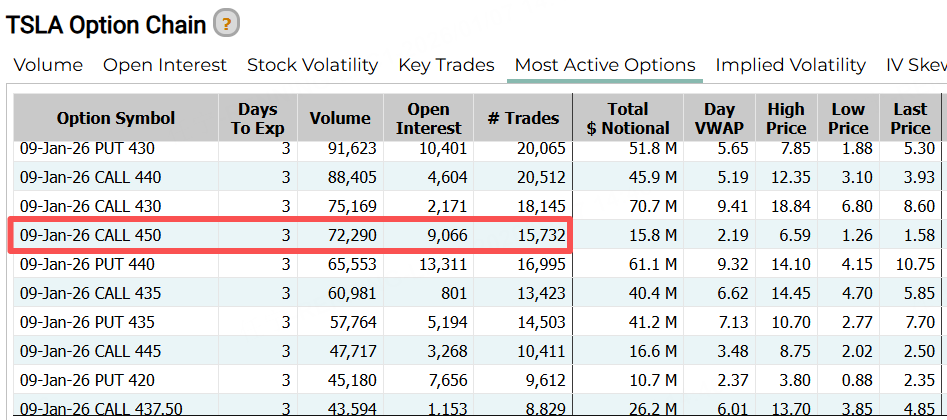The image size is (947, 420).
Task: Open the Implied Volatility tab
Action: pos(790,65)
